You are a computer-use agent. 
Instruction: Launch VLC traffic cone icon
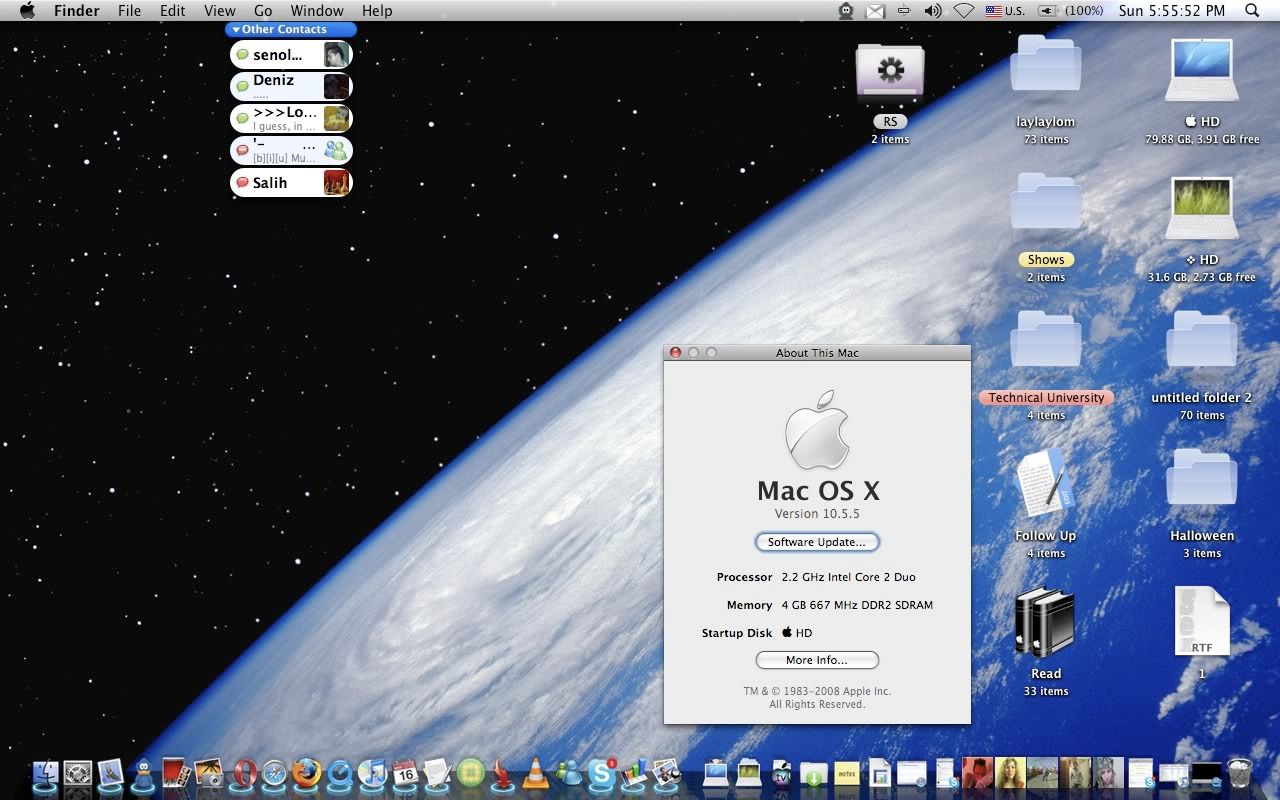pos(536,773)
